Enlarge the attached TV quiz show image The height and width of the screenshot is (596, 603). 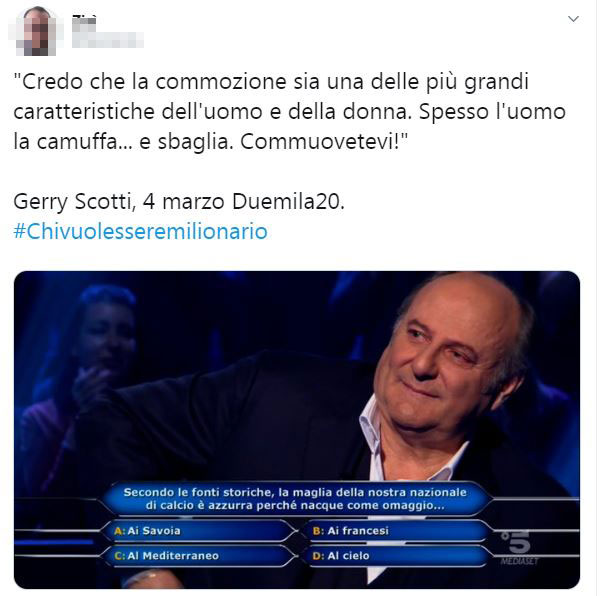(x=297, y=430)
